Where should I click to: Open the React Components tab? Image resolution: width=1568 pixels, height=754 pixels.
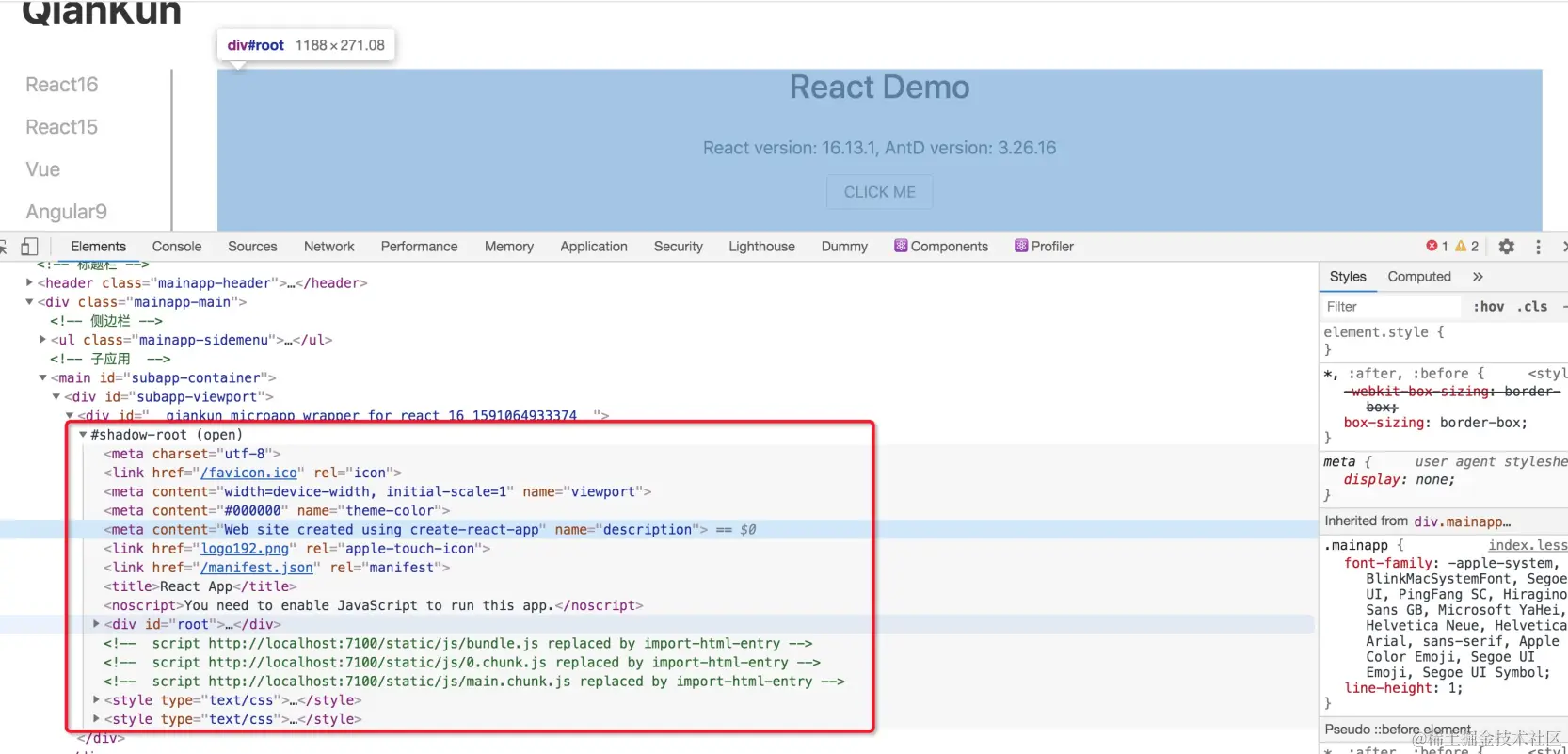941,247
